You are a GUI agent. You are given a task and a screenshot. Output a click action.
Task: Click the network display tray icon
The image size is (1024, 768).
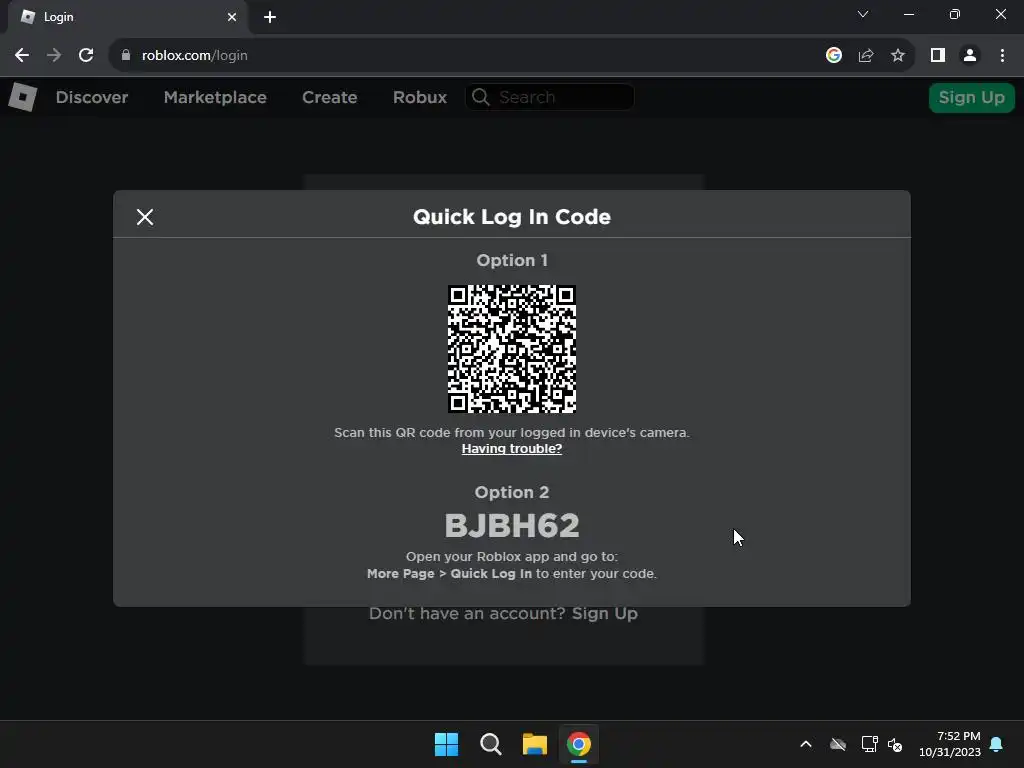click(x=870, y=744)
